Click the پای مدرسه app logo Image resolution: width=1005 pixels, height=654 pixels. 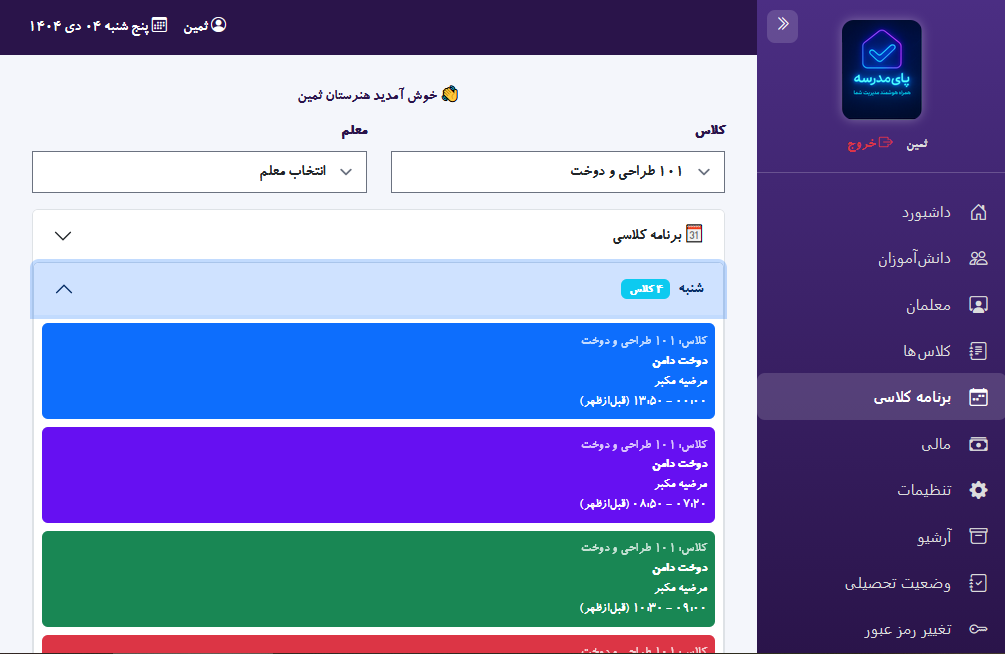pos(881,68)
